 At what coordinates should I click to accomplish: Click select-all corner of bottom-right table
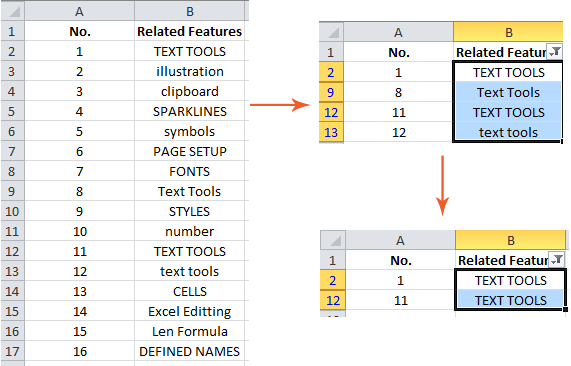[333, 240]
